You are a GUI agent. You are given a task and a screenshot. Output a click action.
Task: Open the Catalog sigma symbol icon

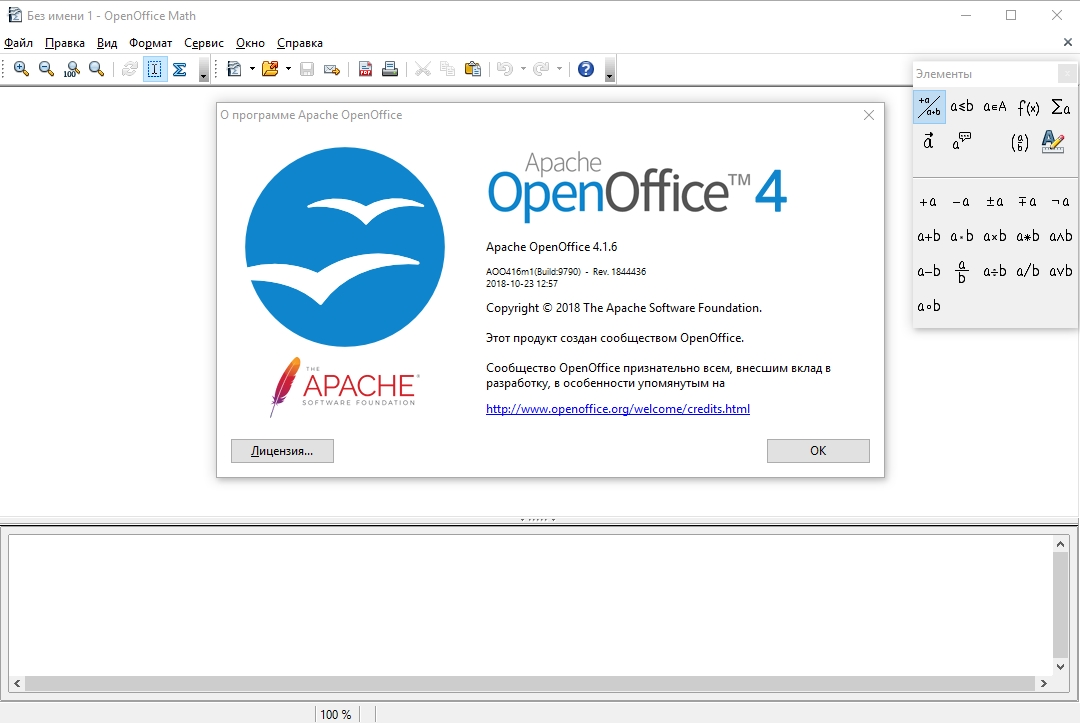click(x=180, y=69)
